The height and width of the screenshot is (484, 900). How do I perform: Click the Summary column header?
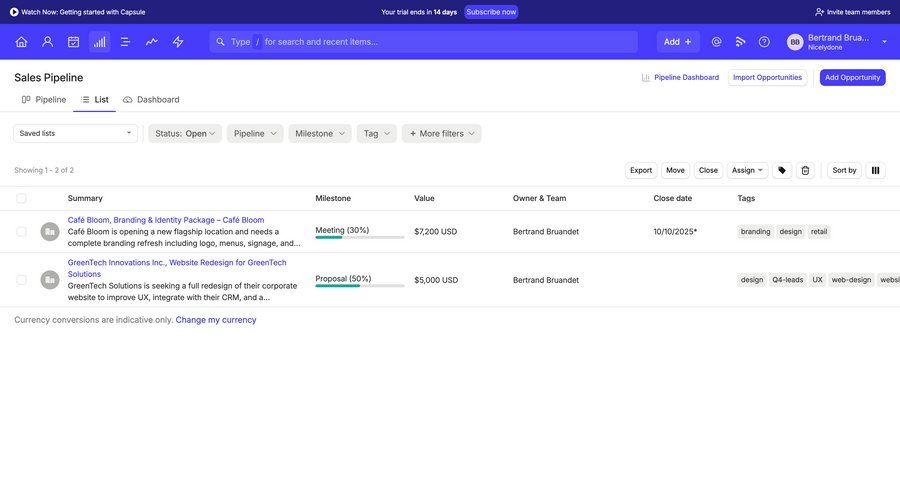coord(85,198)
